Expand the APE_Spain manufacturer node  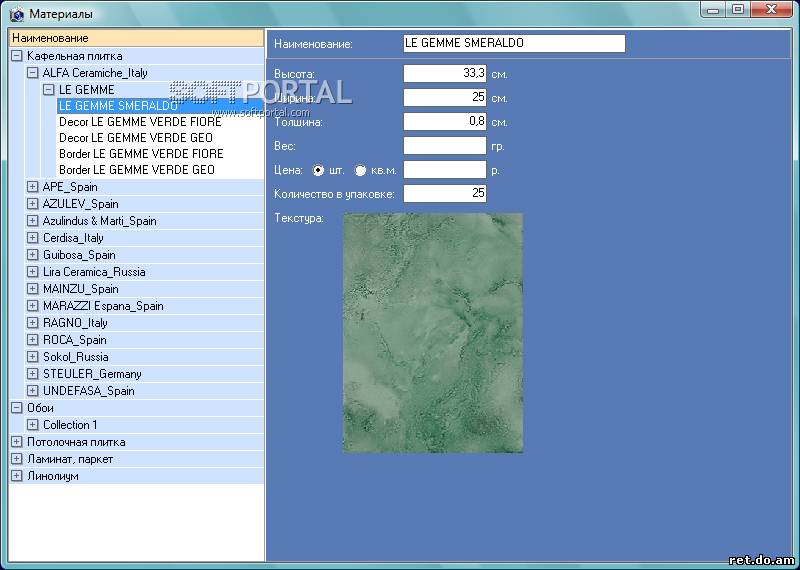tap(33, 187)
